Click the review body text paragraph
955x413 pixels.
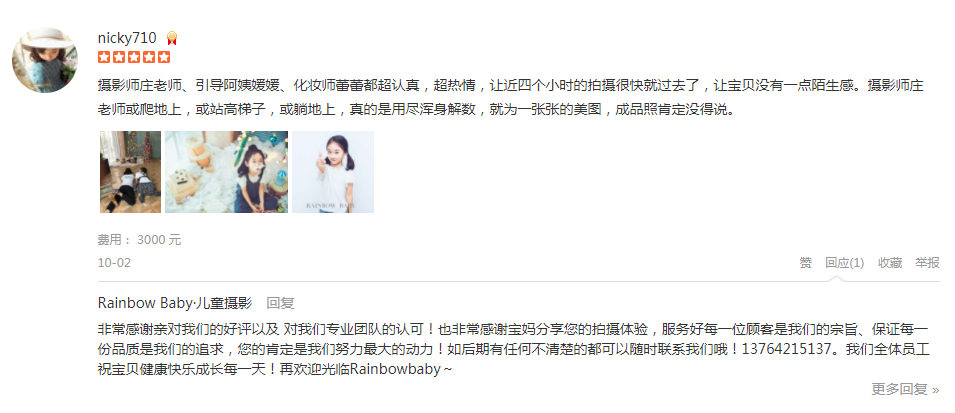coord(510,97)
